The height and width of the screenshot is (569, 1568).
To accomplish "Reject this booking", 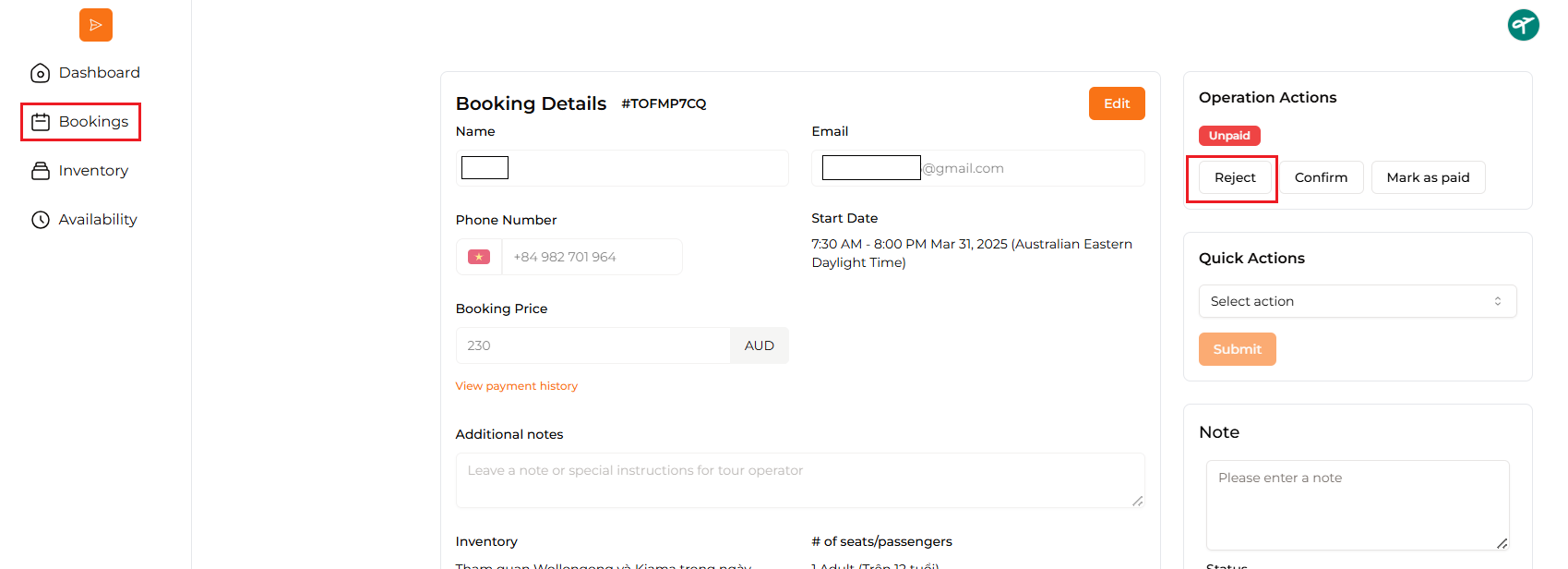I will pyautogui.click(x=1235, y=177).
